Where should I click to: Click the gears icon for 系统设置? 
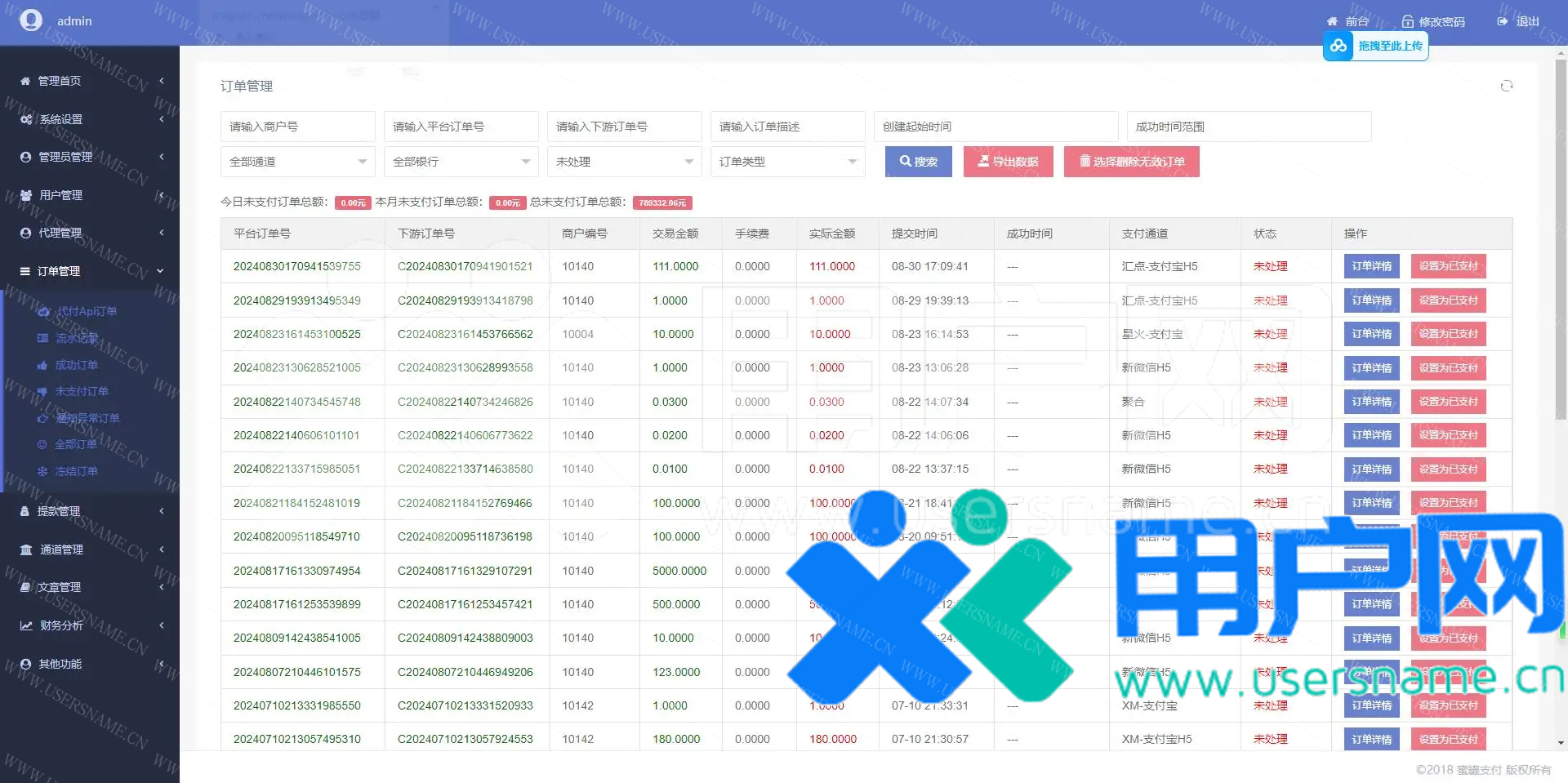click(x=26, y=119)
